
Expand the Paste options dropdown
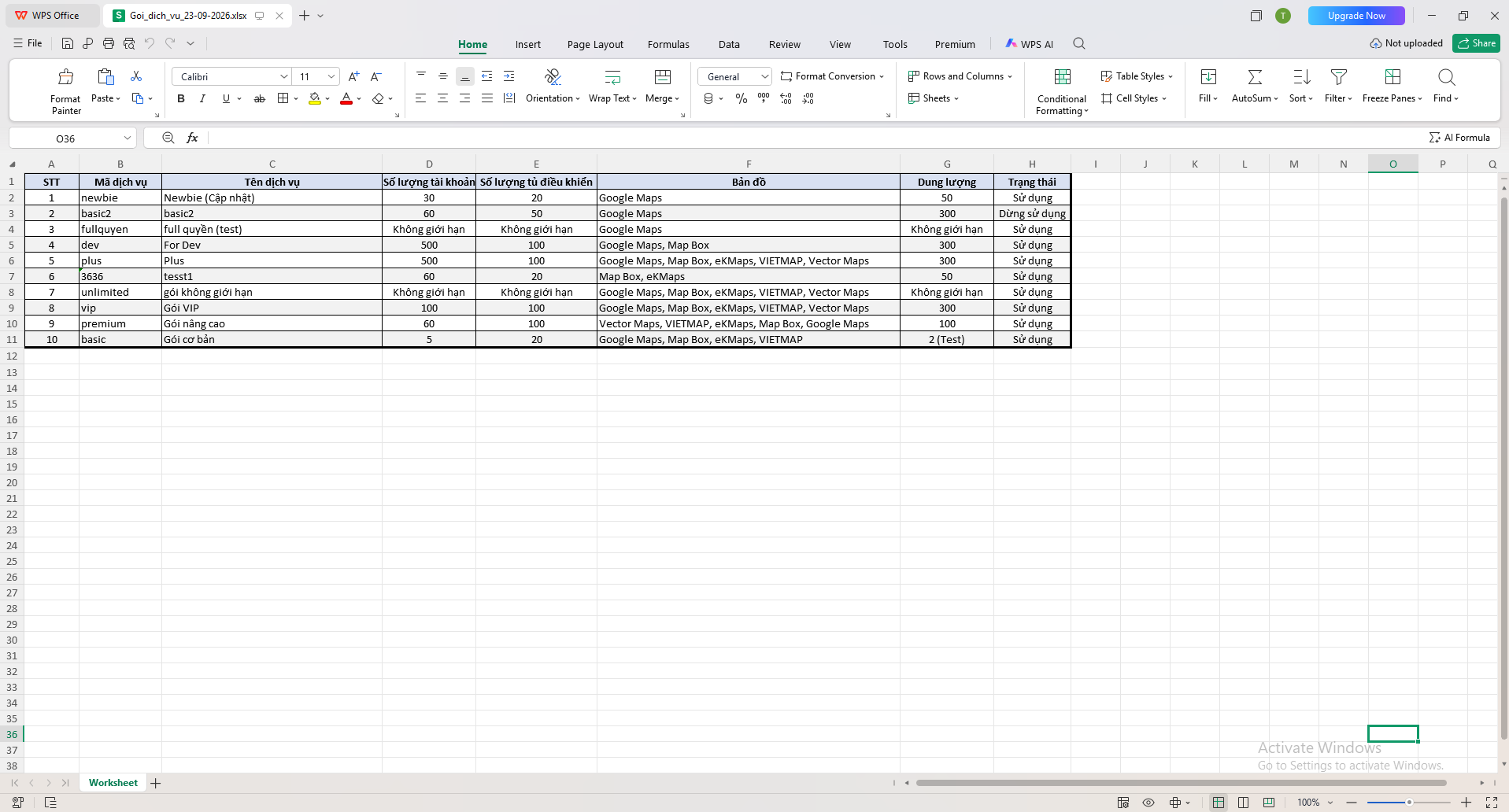pos(118,99)
